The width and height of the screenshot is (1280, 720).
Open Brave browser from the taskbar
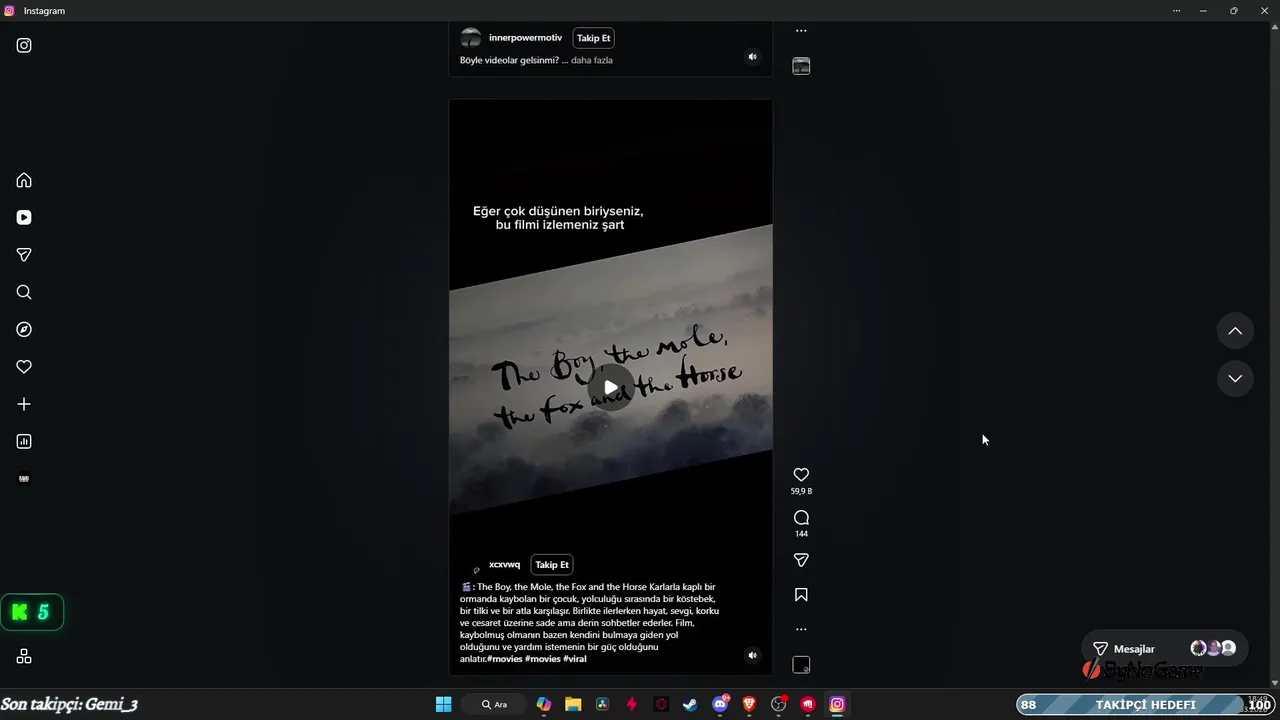749,704
